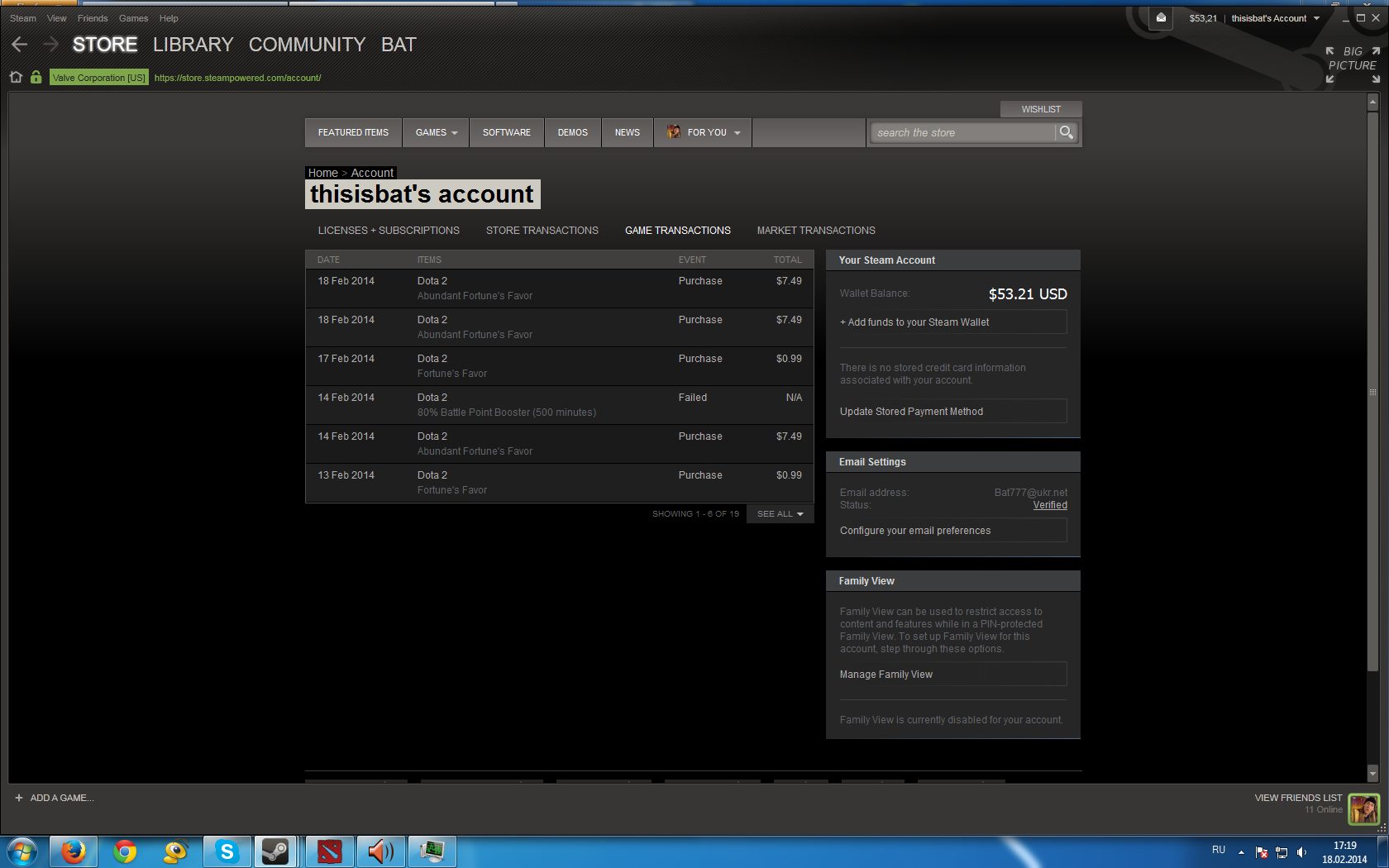Click the Verified email status link
1389x868 pixels.
pyautogui.click(x=1050, y=505)
